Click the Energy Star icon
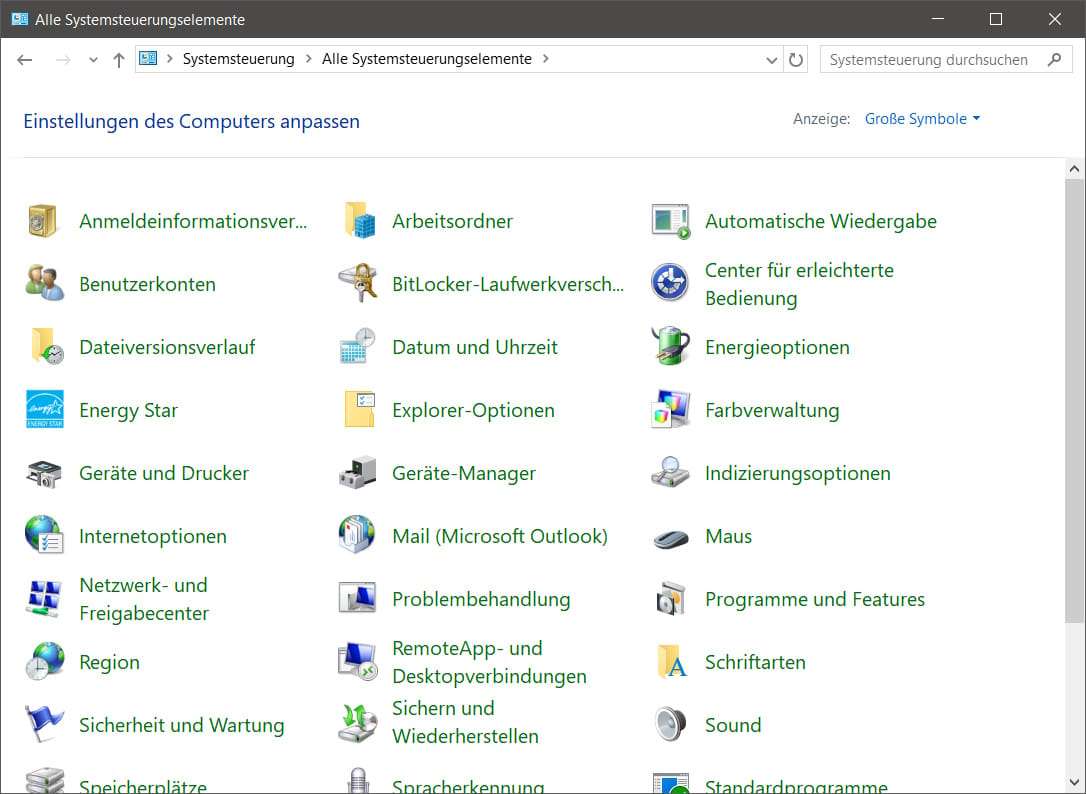This screenshot has width=1086, height=794. [44, 410]
